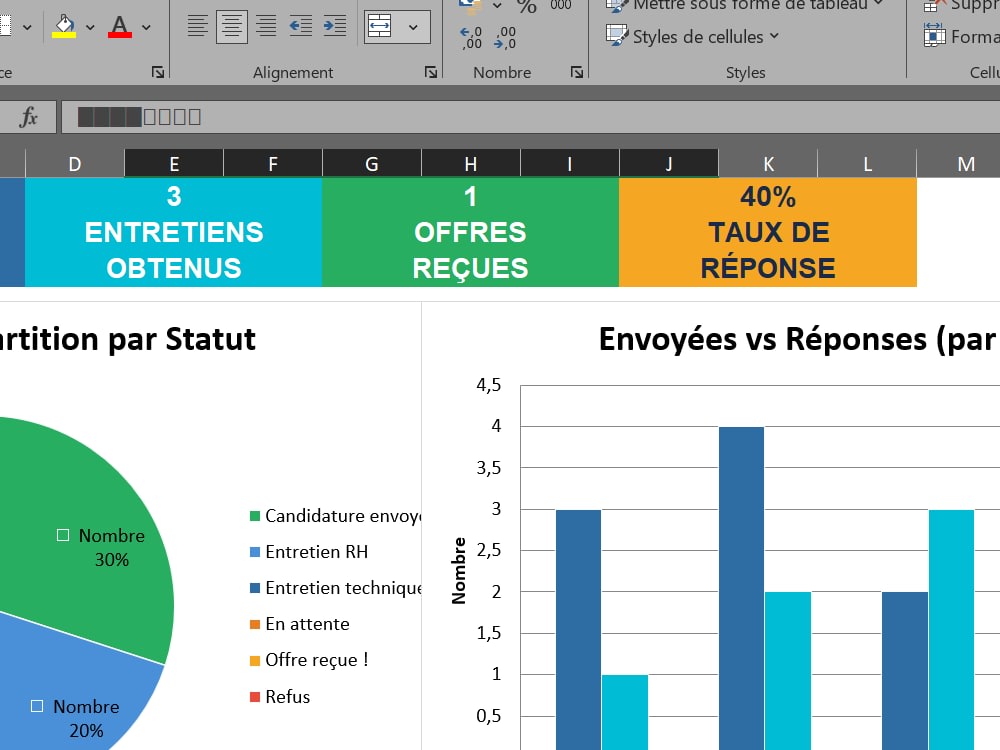Select the shortest cyan bar at 1
The height and width of the screenshot is (750, 1000).
(625, 712)
